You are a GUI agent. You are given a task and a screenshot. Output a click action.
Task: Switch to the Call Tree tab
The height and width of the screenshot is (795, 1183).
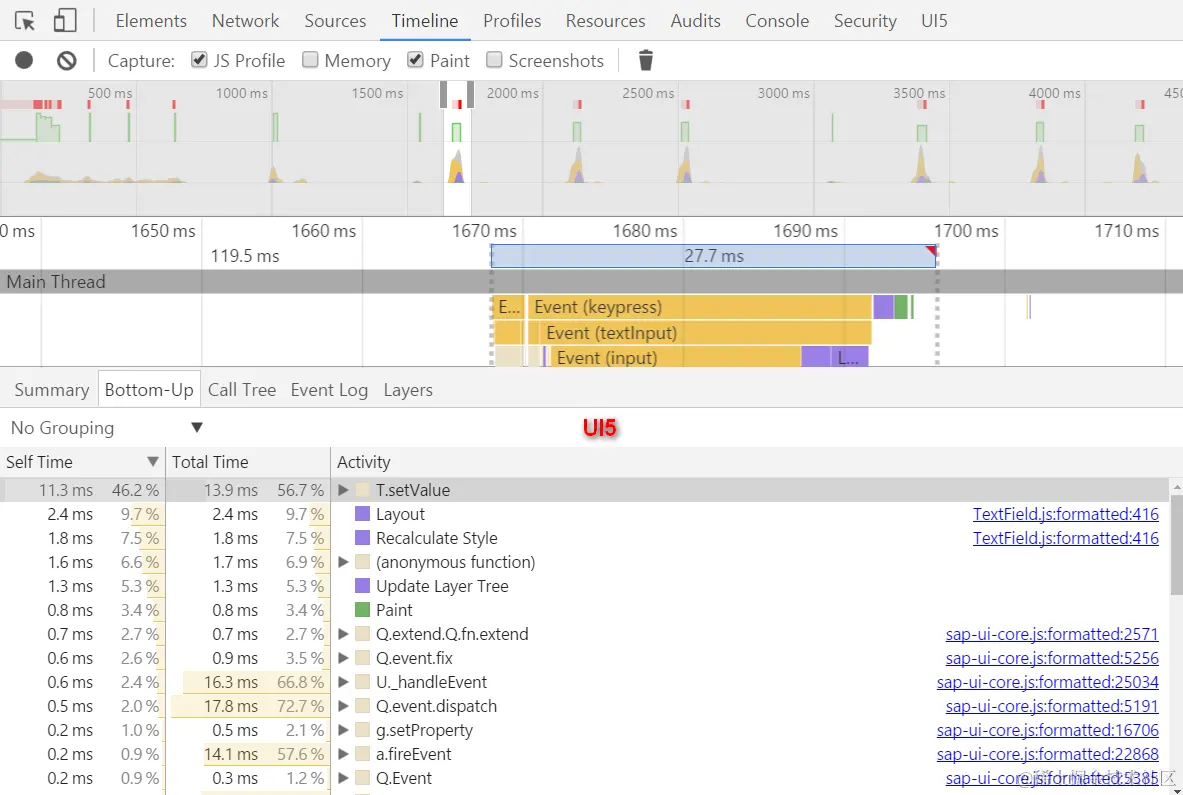(241, 390)
